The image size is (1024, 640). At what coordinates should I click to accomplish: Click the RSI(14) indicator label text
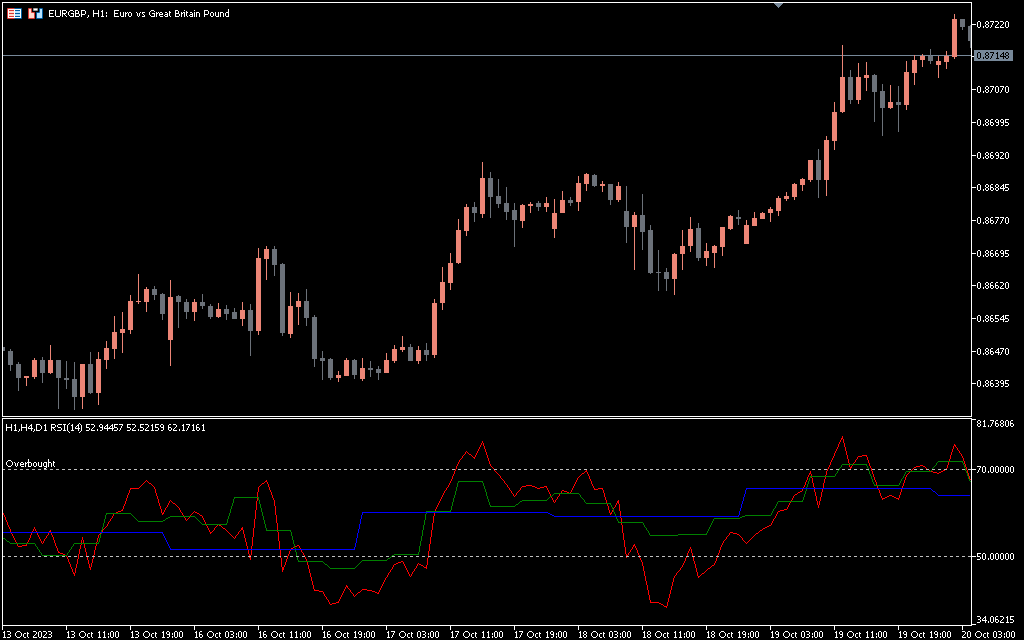[105, 428]
